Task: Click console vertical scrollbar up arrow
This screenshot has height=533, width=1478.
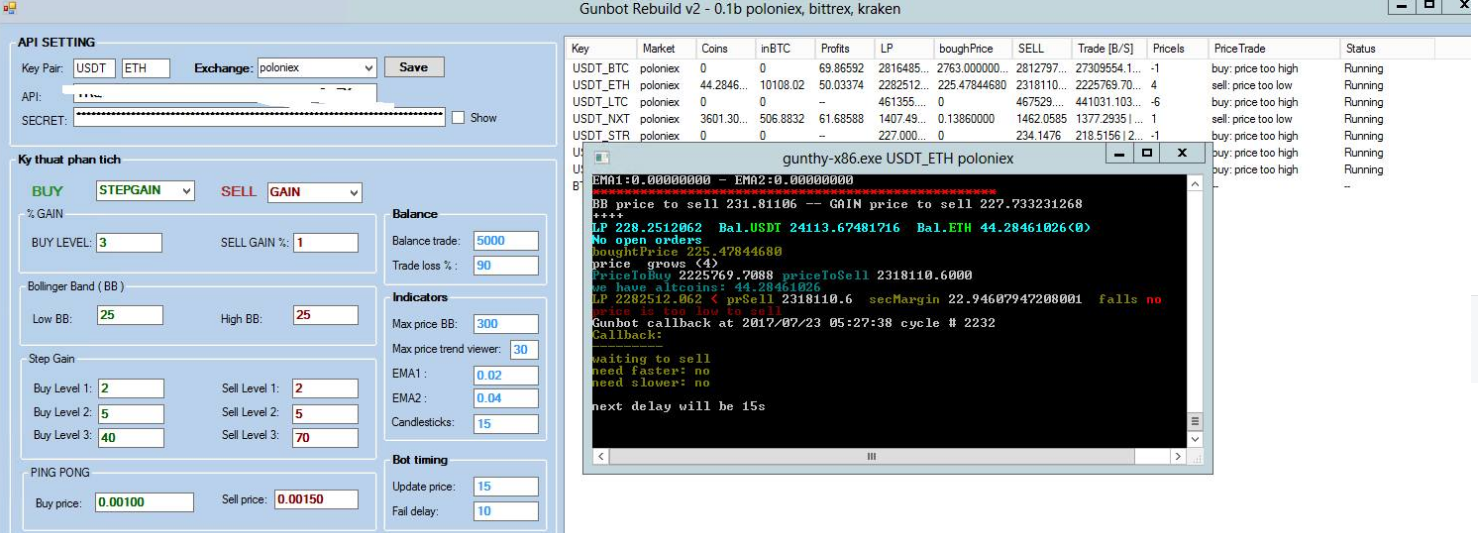Action: point(1194,184)
